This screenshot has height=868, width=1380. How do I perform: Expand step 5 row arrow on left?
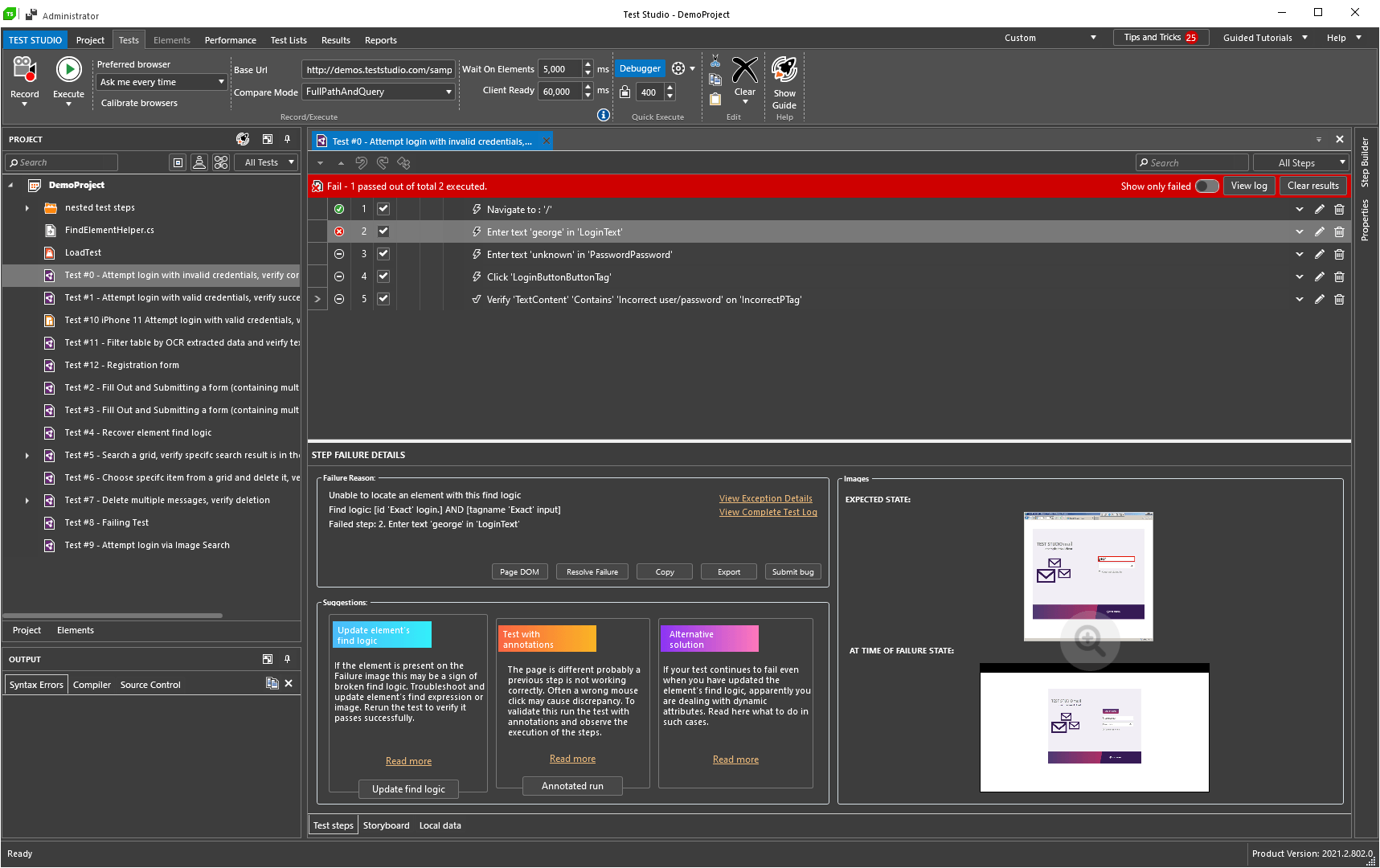[317, 299]
